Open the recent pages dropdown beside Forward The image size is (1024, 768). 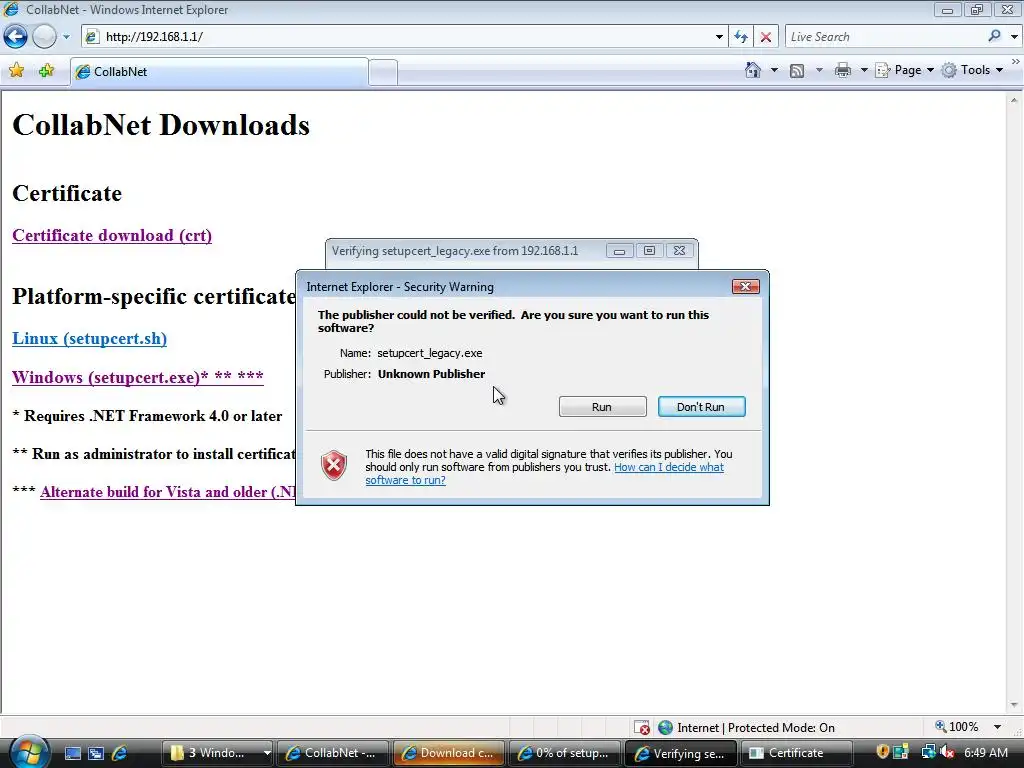point(66,37)
